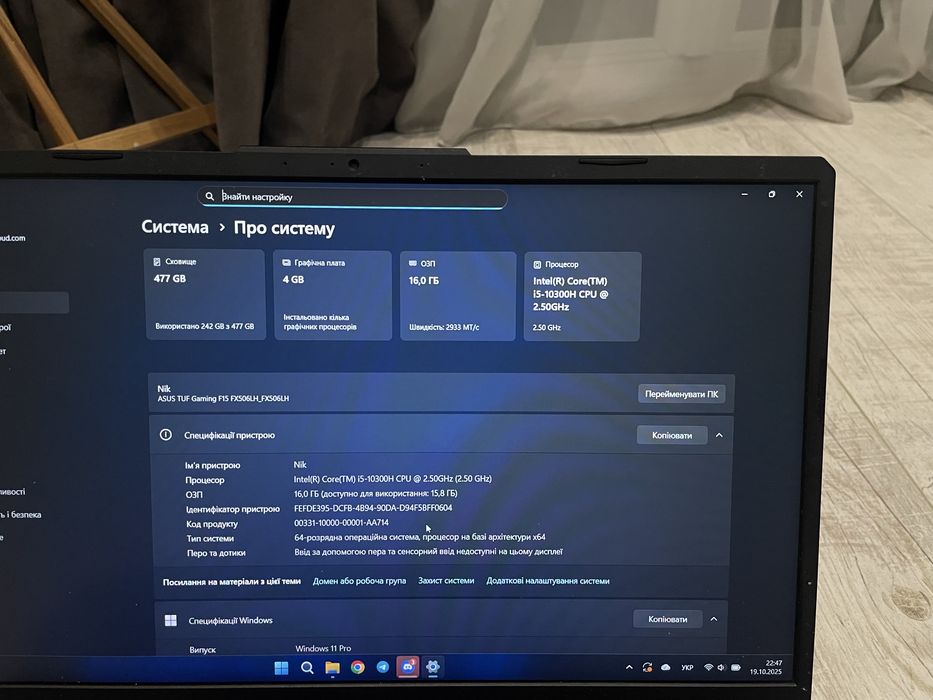Click the sync update tray icon
Image resolution: width=933 pixels, height=700 pixels.
click(647, 668)
